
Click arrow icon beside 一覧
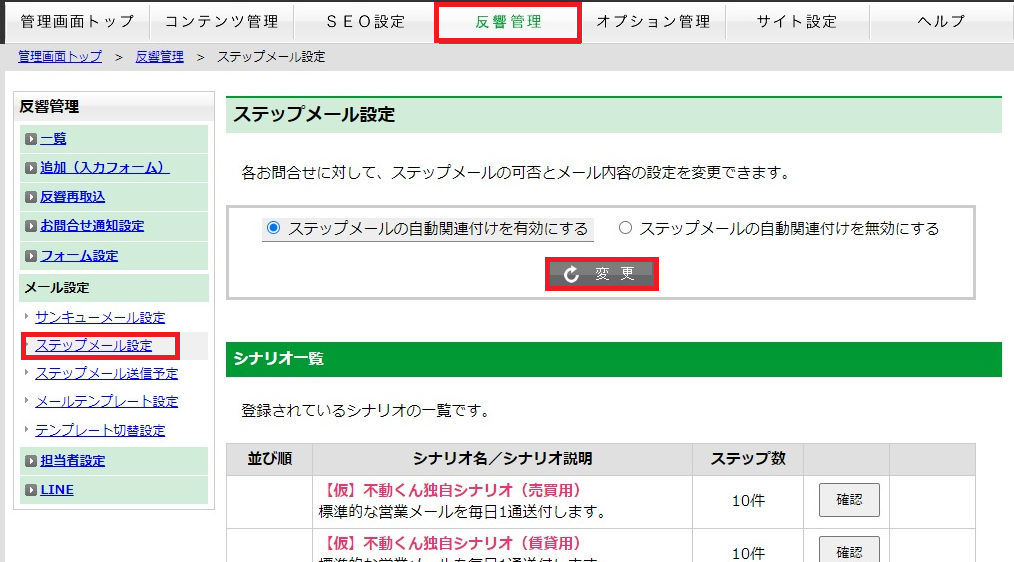point(30,139)
